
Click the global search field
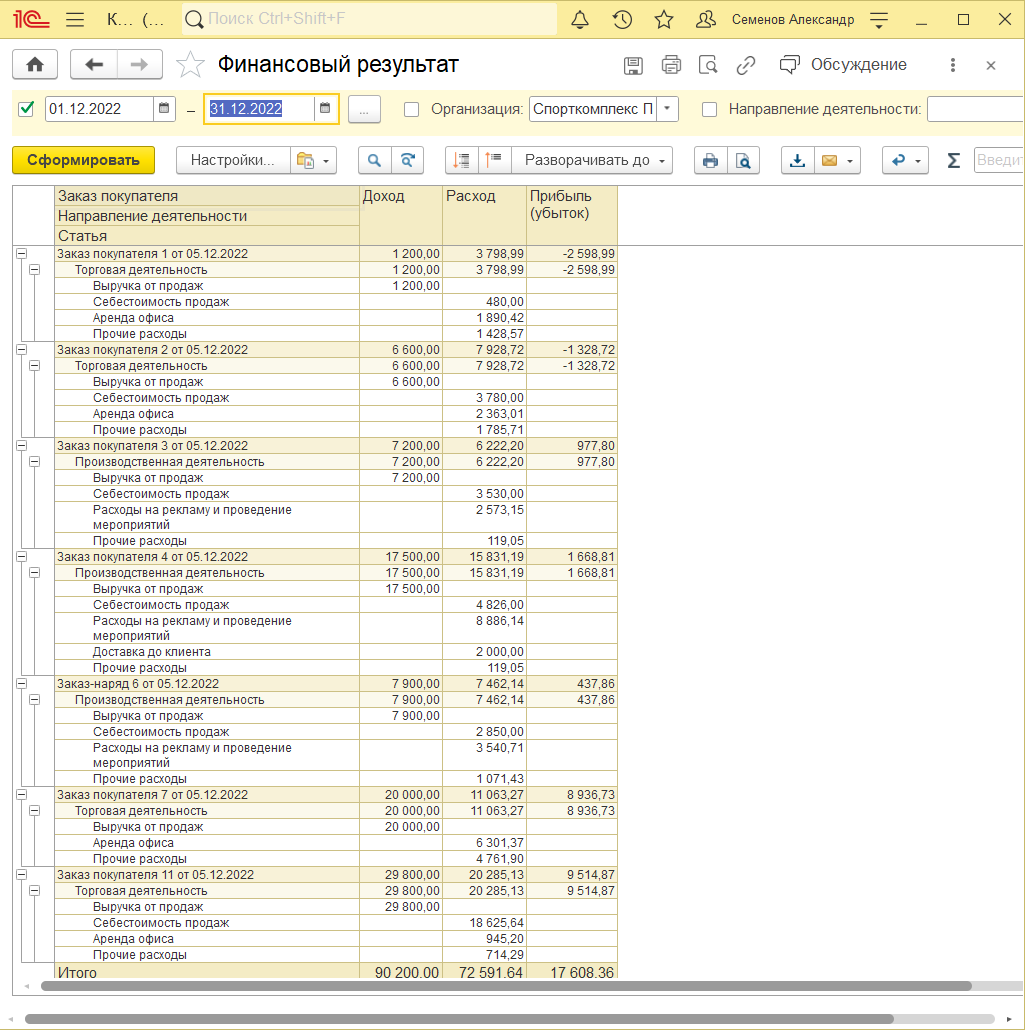pyautogui.click(x=369, y=19)
